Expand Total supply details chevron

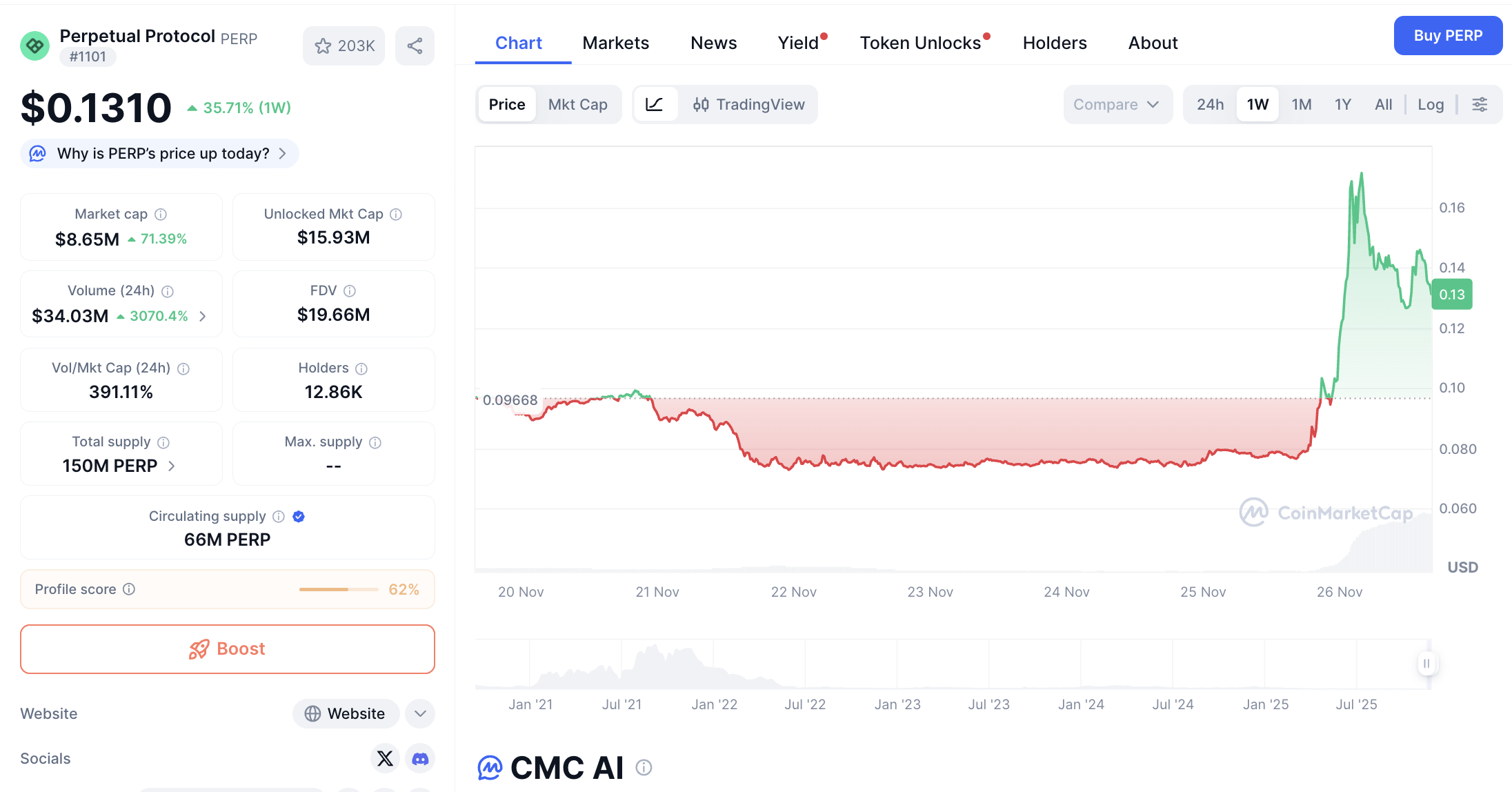tap(171, 466)
